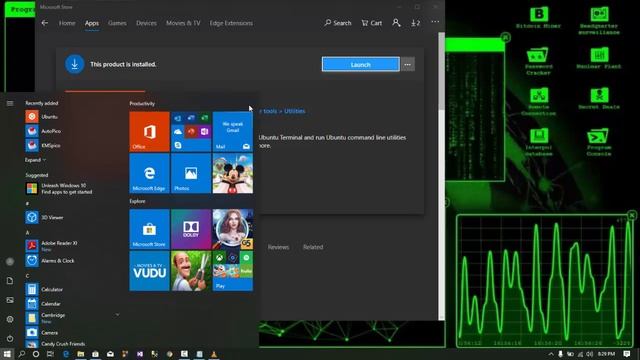
Task: Open Settings gear in Start menu
Action: (10, 319)
